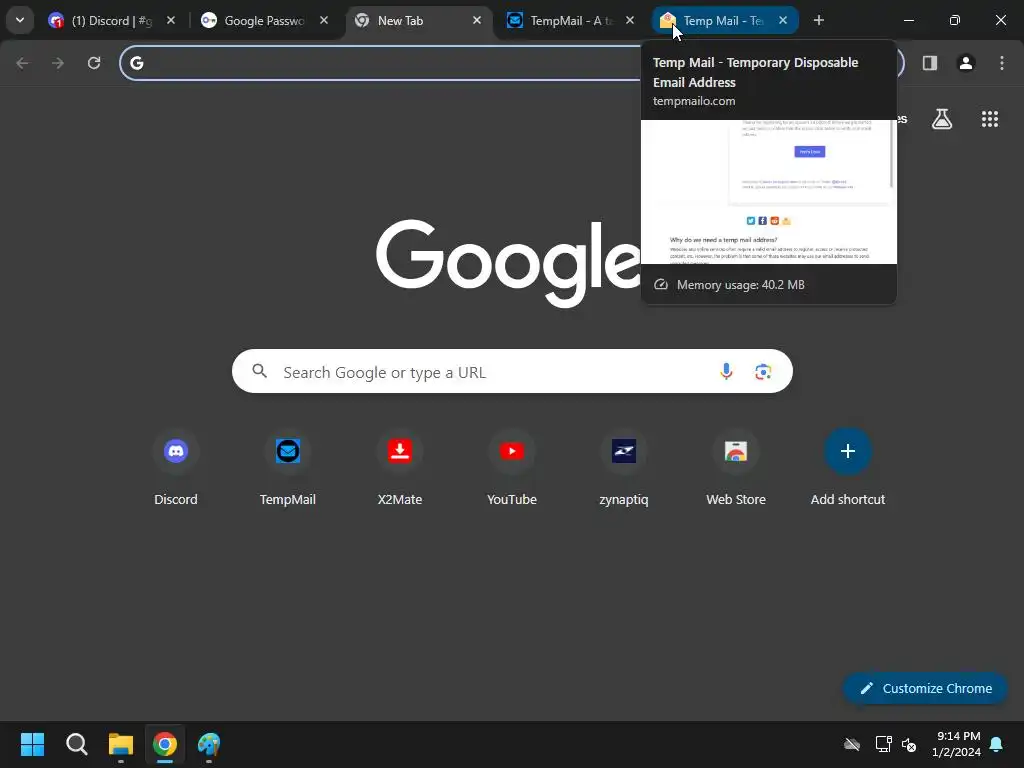Close the Temp Mail tempmailo tab
The width and height of the screenshot is (1024, 768).
(783, 20)
